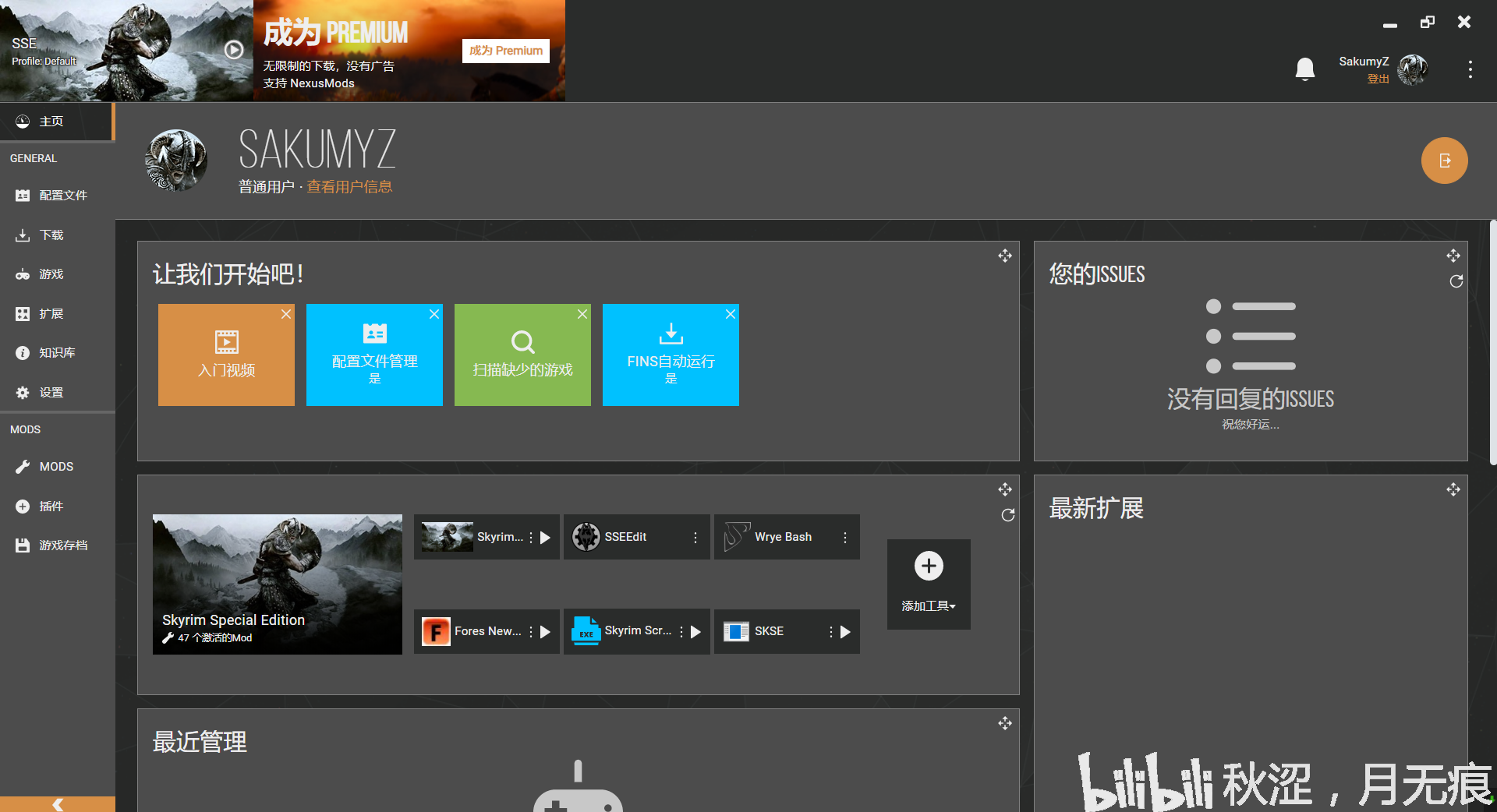Viewport: 1497px width, 812px height.
Task: Collapse the sidebar with orange arrow
Action: click(57, 804)
